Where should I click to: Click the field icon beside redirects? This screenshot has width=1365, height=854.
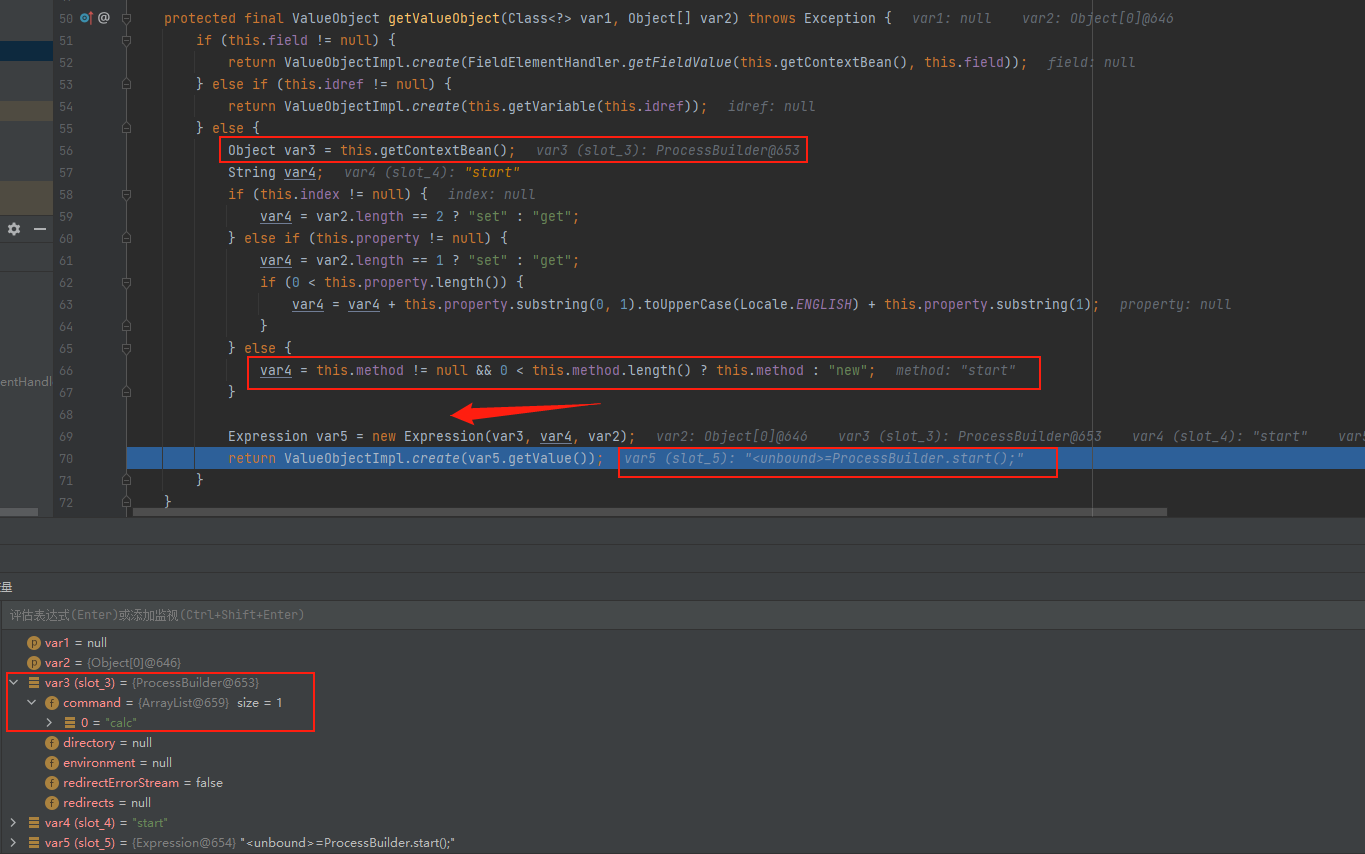click(x=52, y=803)
